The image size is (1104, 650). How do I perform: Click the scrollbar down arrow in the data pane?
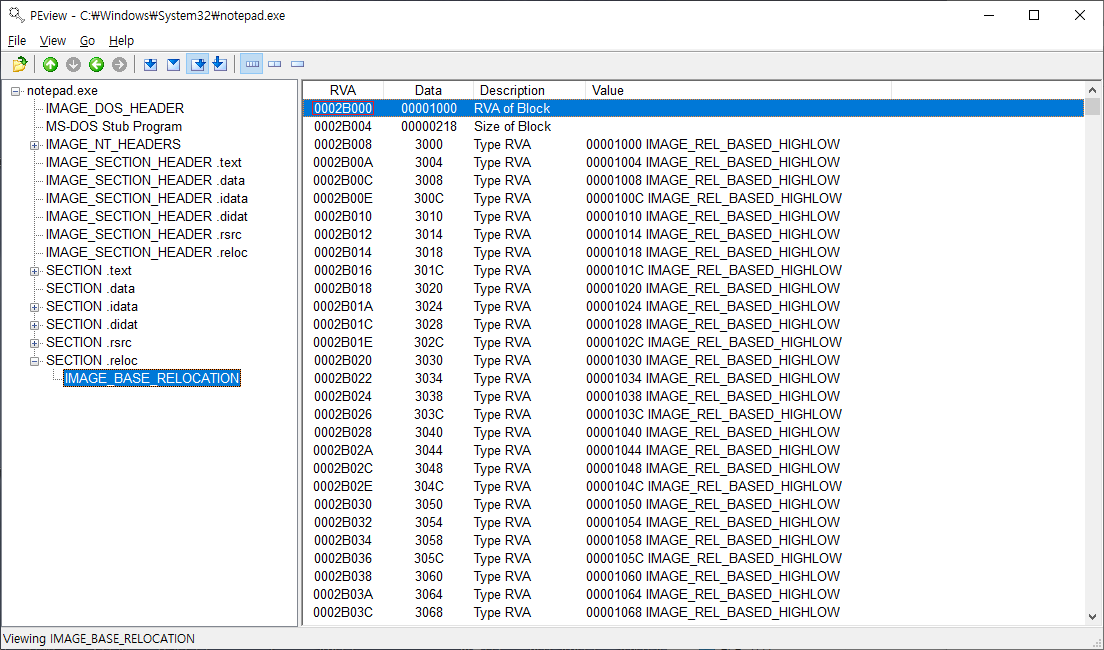[1092, 617]
